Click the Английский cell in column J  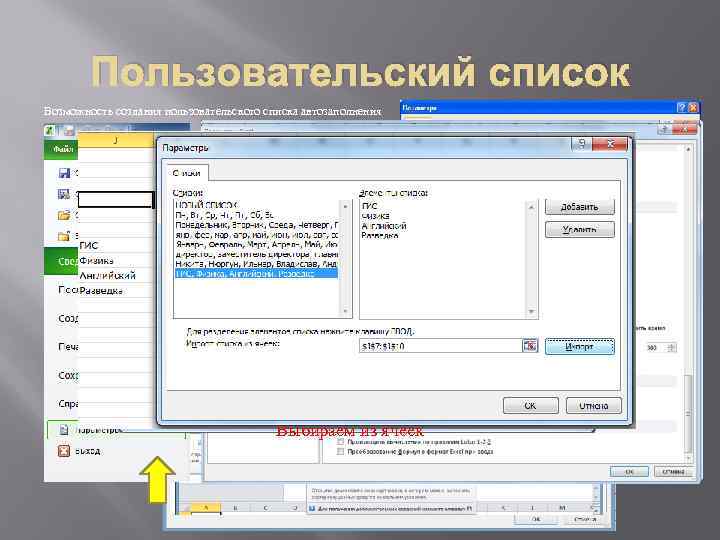coord(116,276)
